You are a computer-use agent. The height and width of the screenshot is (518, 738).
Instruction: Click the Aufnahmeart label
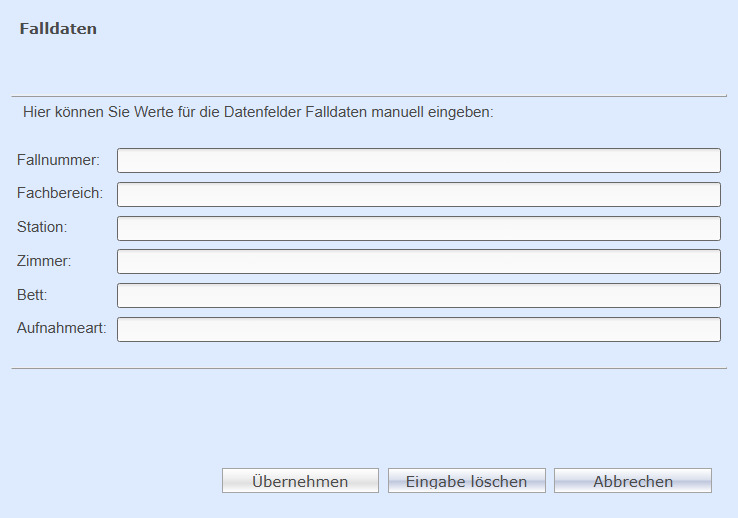pos(62,328)
